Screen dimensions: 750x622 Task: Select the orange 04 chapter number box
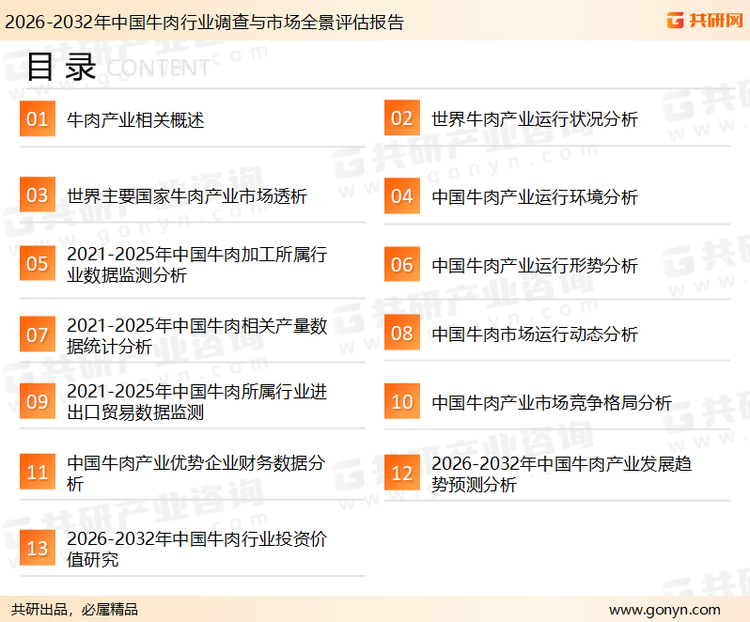402,196
